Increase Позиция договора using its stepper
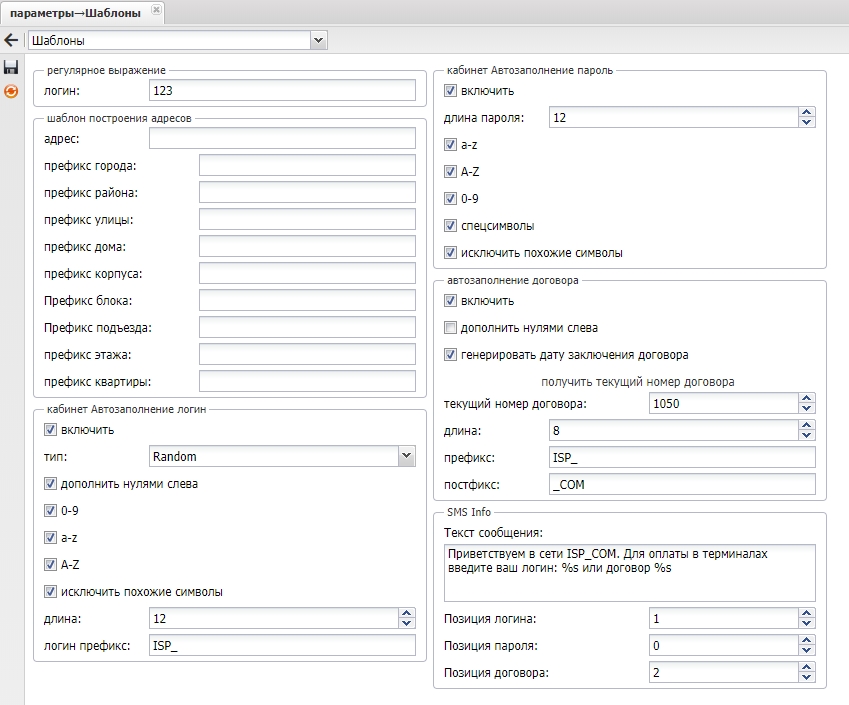849x705 pixels. [807, 666]
